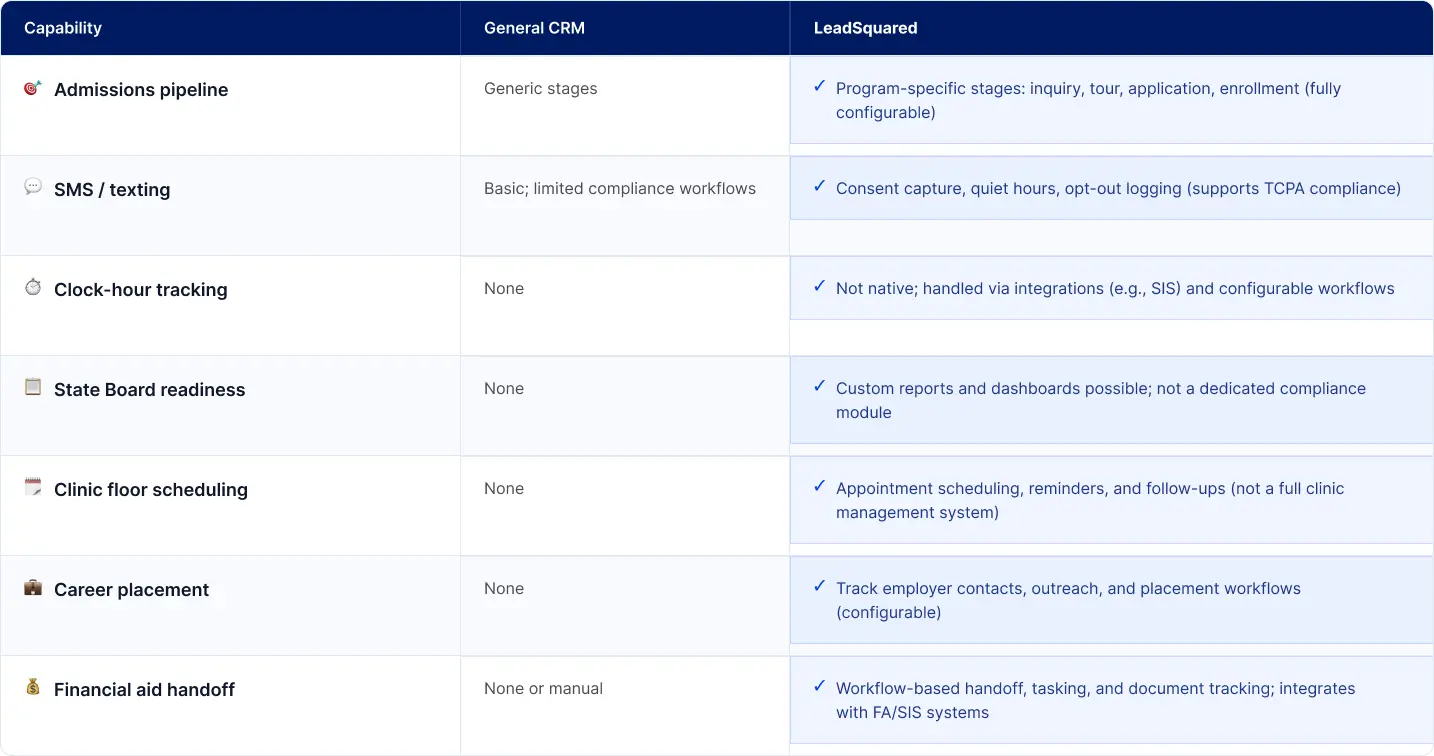Click the briefcase icon beside Career placement

[33, 587]
